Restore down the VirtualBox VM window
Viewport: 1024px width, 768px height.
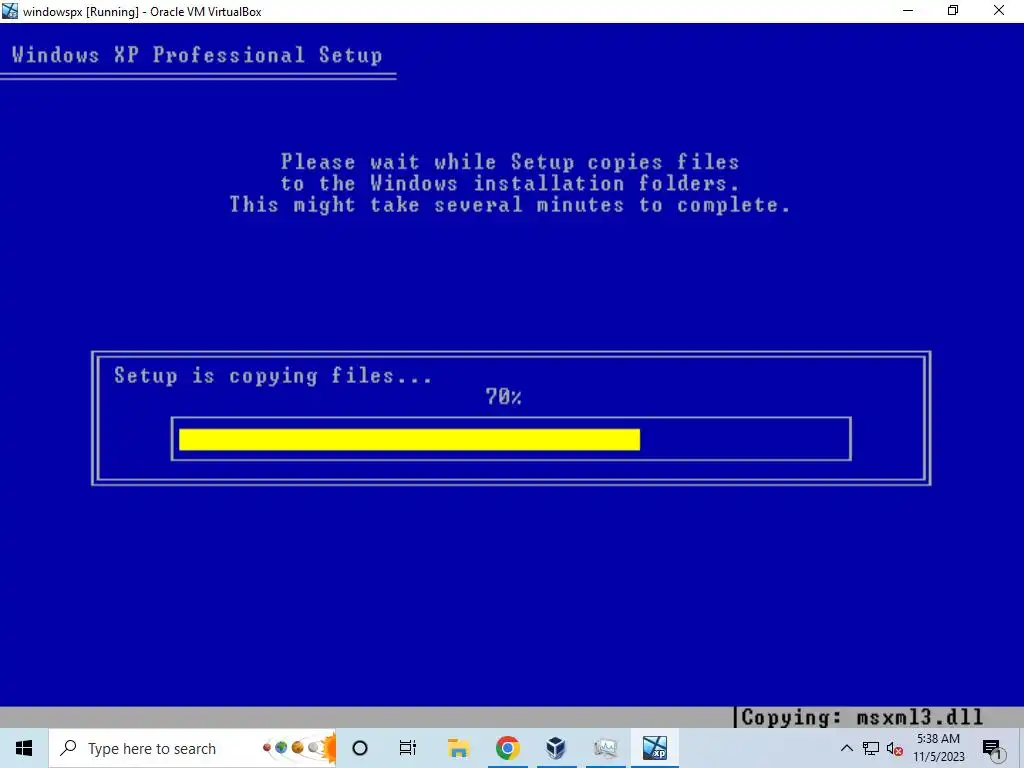[x=953, y=10]
